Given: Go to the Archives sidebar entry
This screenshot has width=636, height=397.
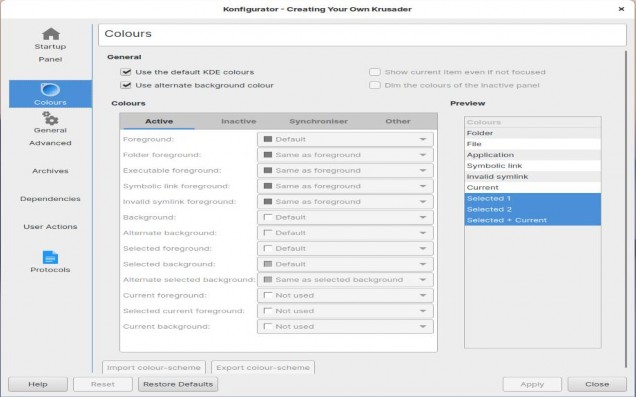Looking at the screenshot, I should (x=50, y=171).
